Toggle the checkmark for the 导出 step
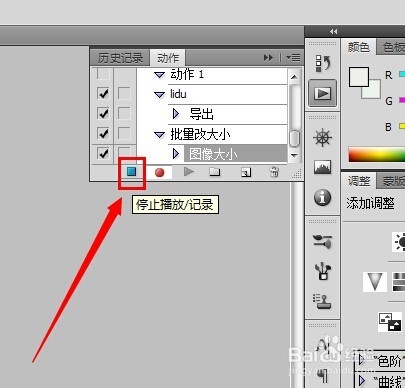The height and width of the screenshot is (388, 405). click(103, 113)
